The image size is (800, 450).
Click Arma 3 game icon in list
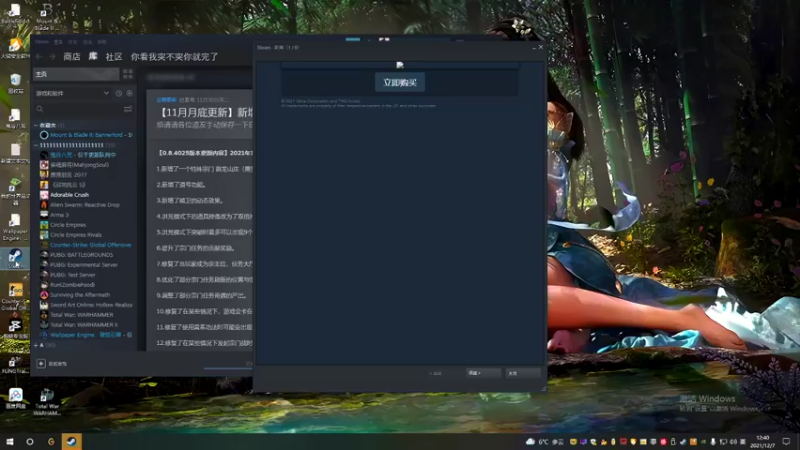click(x=44, y=215)
